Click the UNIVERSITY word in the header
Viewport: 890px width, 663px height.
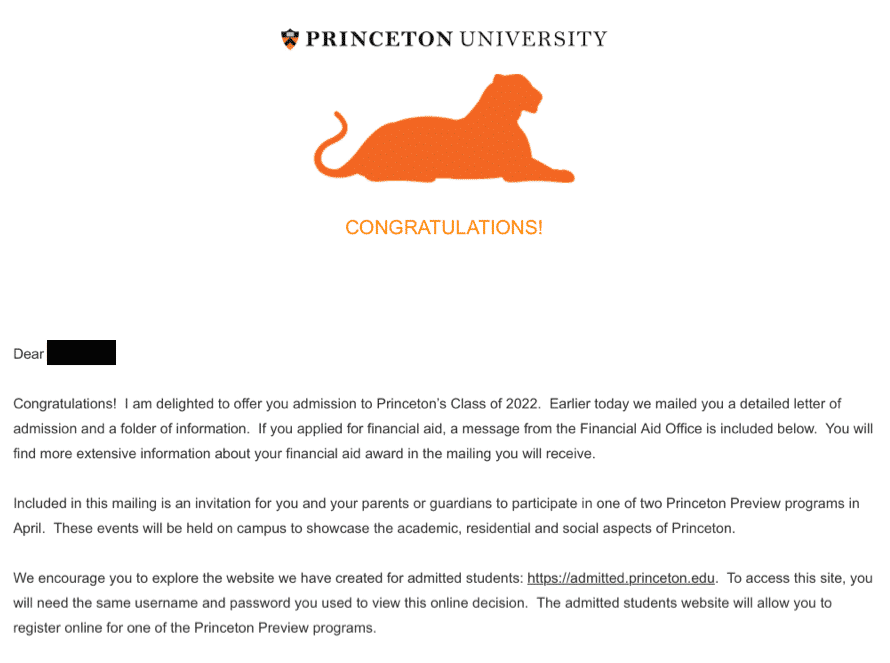click(x=534, y=39)
